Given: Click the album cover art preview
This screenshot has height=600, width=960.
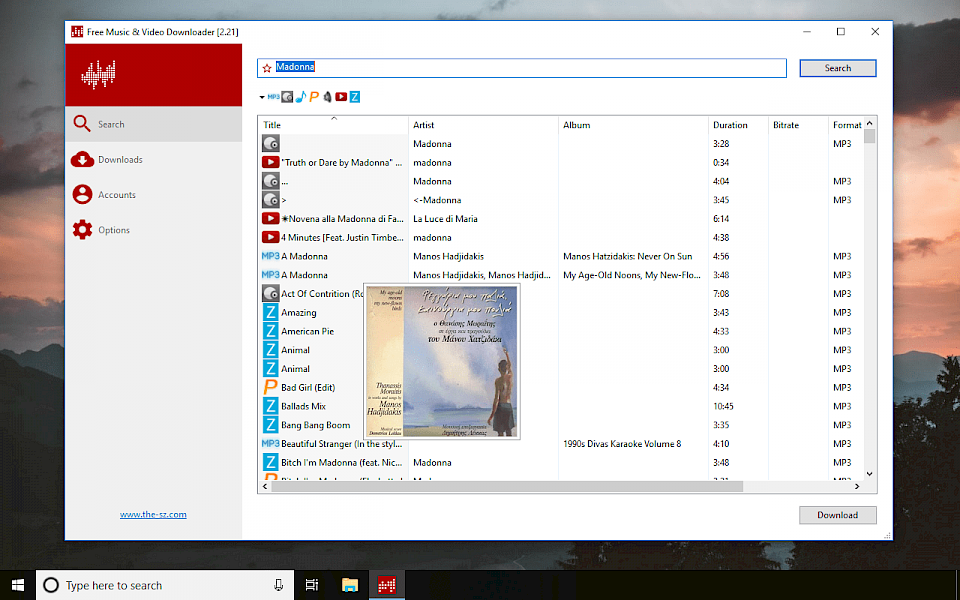Looking at the screenshot, I should (442, 361).
